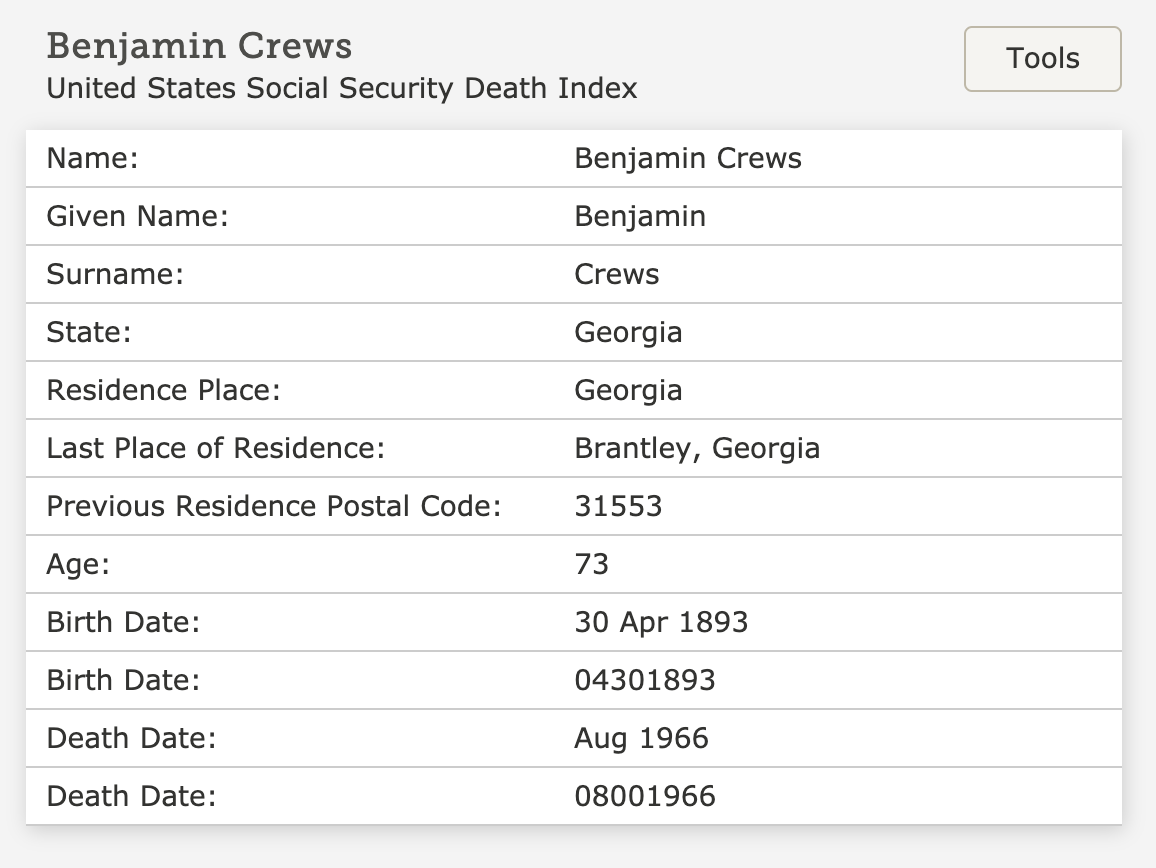Select the Birth Date label beside '30 Apr 1893'
Viewport: 1156px width, 868px height.
(123, 622)
